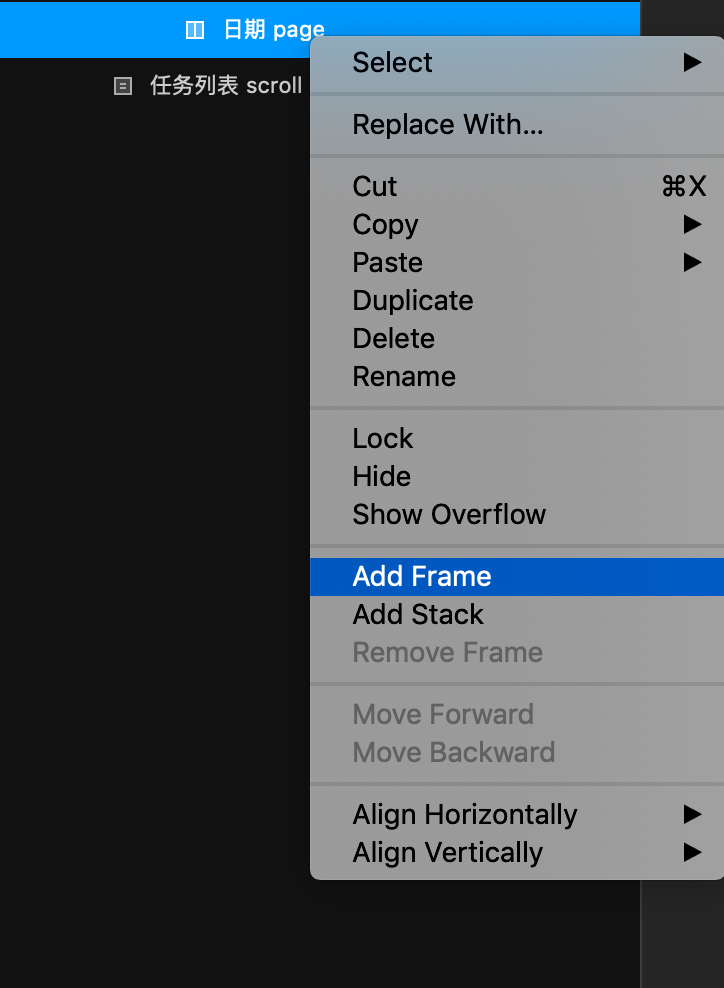The image size is (724, 988).
Task: Expand the Select submenu arrow
Action: [x=692, y=62]
